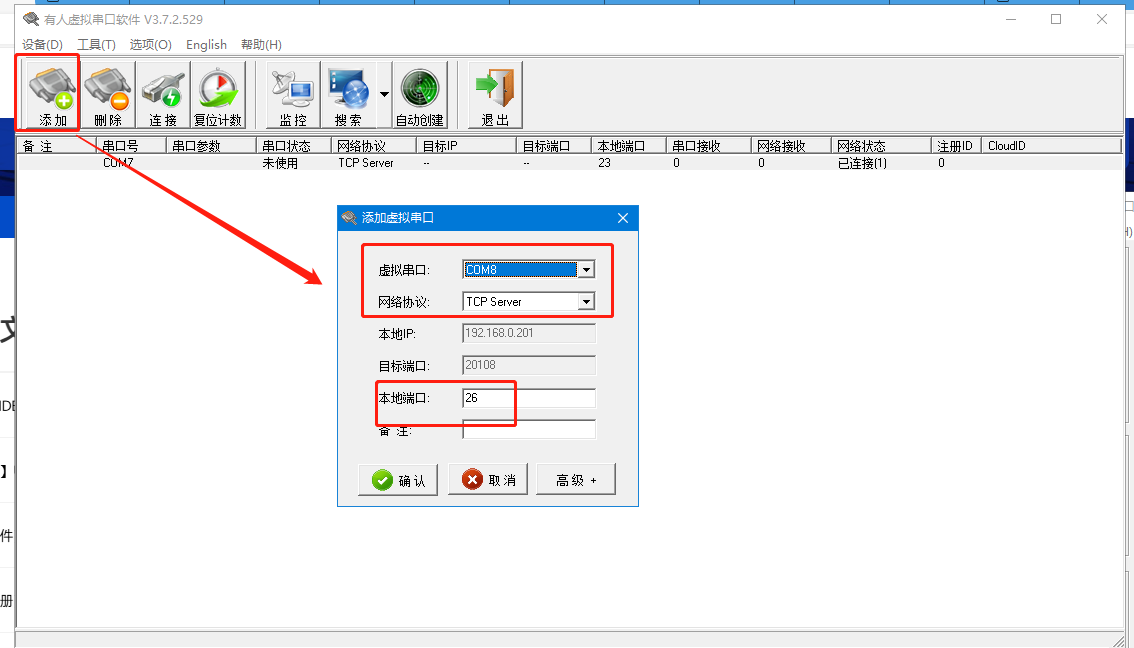Click the 删除 (Delete) port toolbar icon

[x=108, y=95]
